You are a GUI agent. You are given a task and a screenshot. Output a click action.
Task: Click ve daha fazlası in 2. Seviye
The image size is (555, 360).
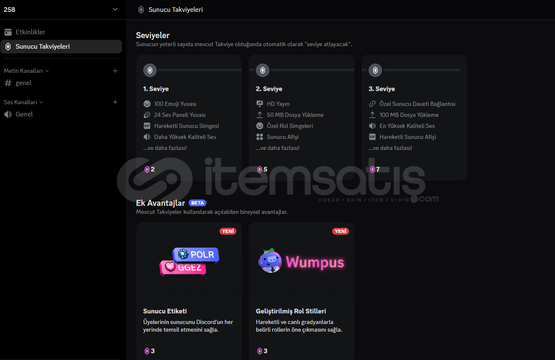pyautogui.click(x=278, y=148)
